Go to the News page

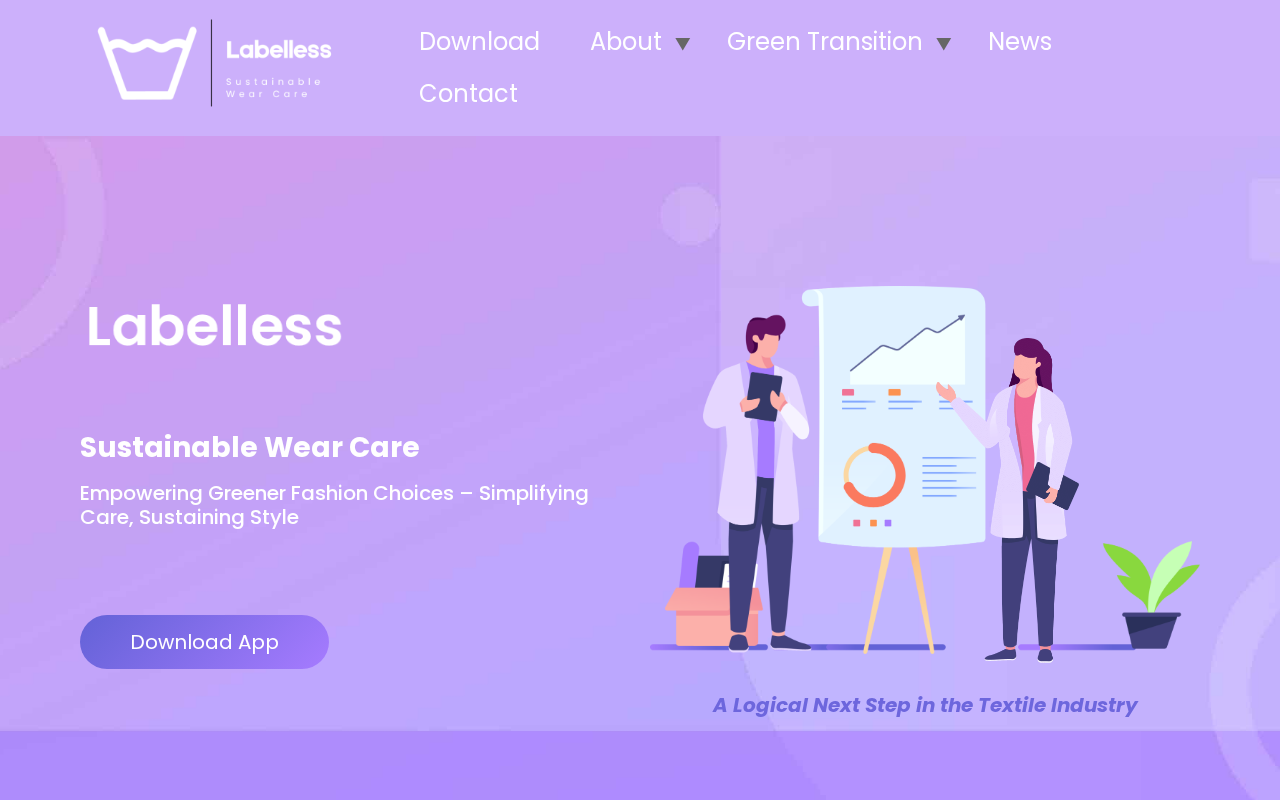coord(1019,42)
